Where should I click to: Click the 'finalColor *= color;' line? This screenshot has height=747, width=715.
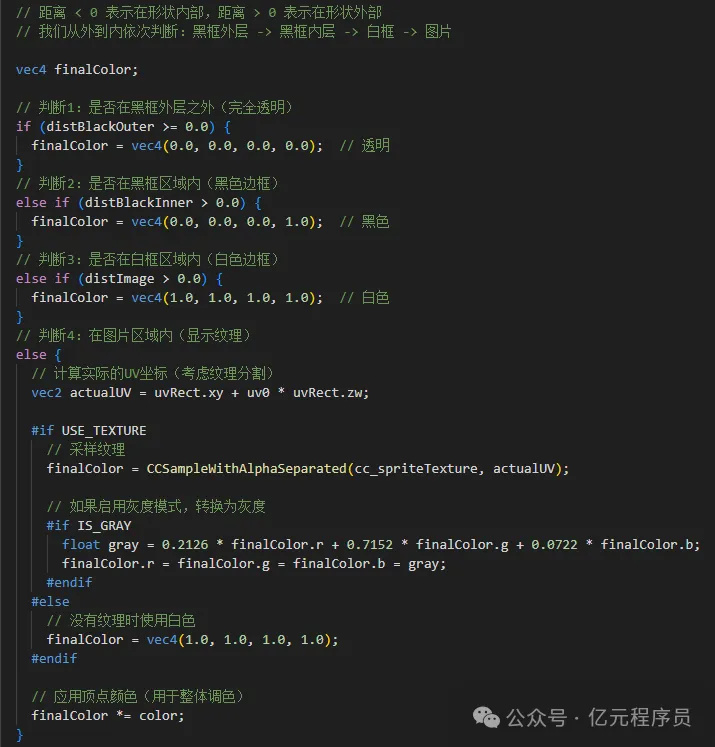[x=108, y=716]
